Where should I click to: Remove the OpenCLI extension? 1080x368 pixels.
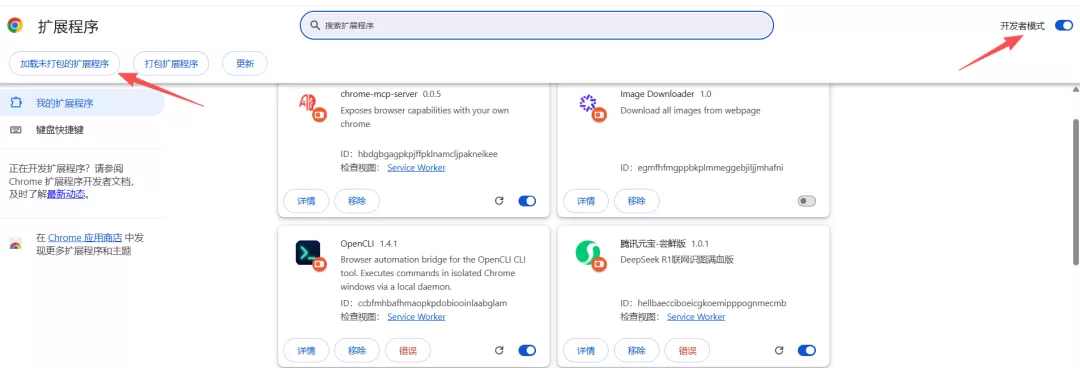(357, 350)
